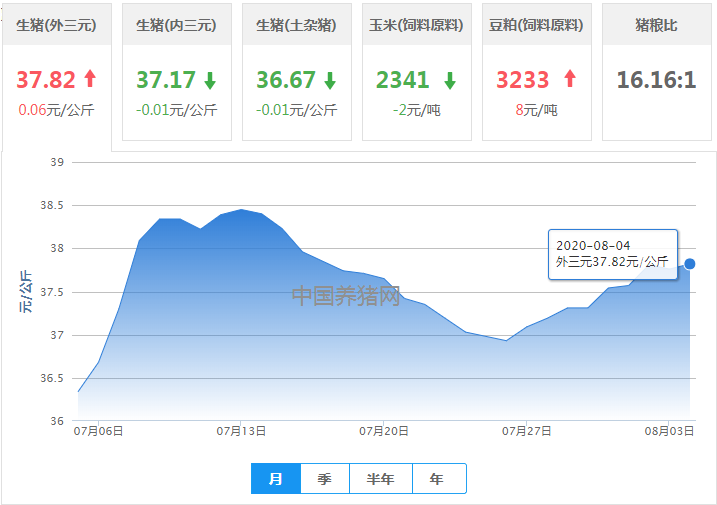Click the 2020-08-04 price tooltip
Screen dimensions: 717x505
[x=613, y=254]
